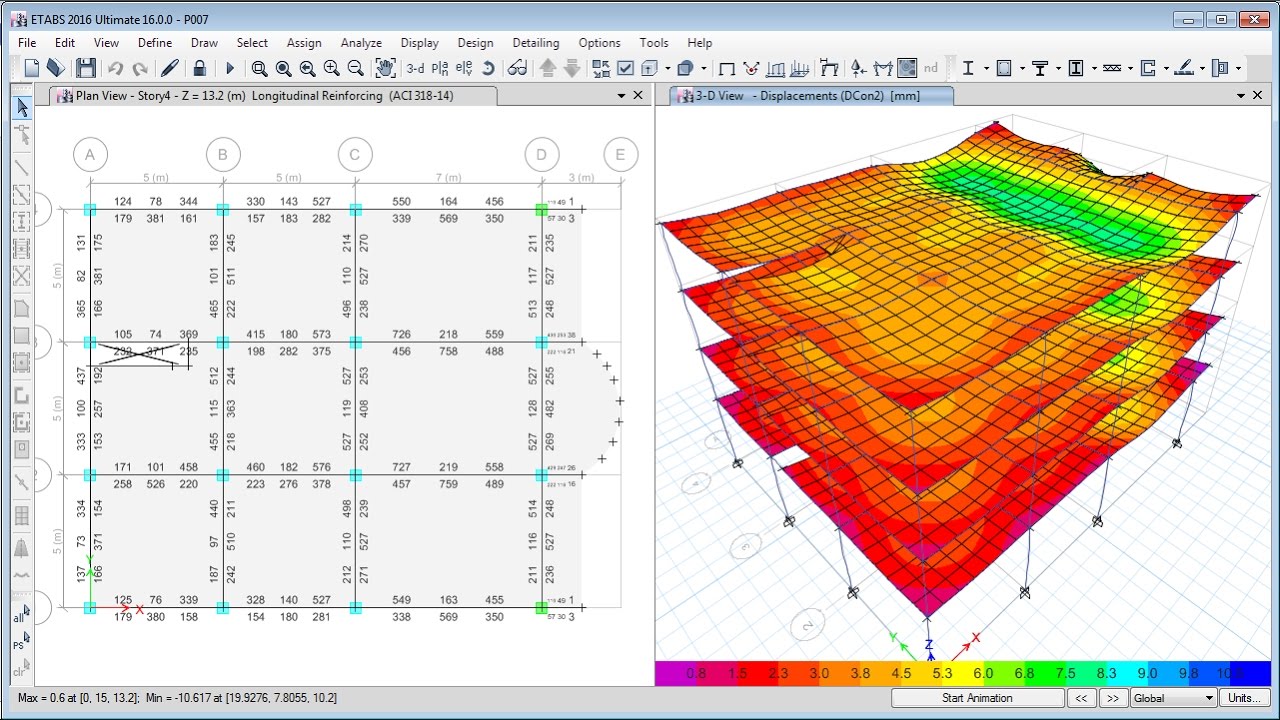This screenshot has width=1280, height=720.
Task: Click the Run Analysis play icon
Action: click(x=230, y=68)
